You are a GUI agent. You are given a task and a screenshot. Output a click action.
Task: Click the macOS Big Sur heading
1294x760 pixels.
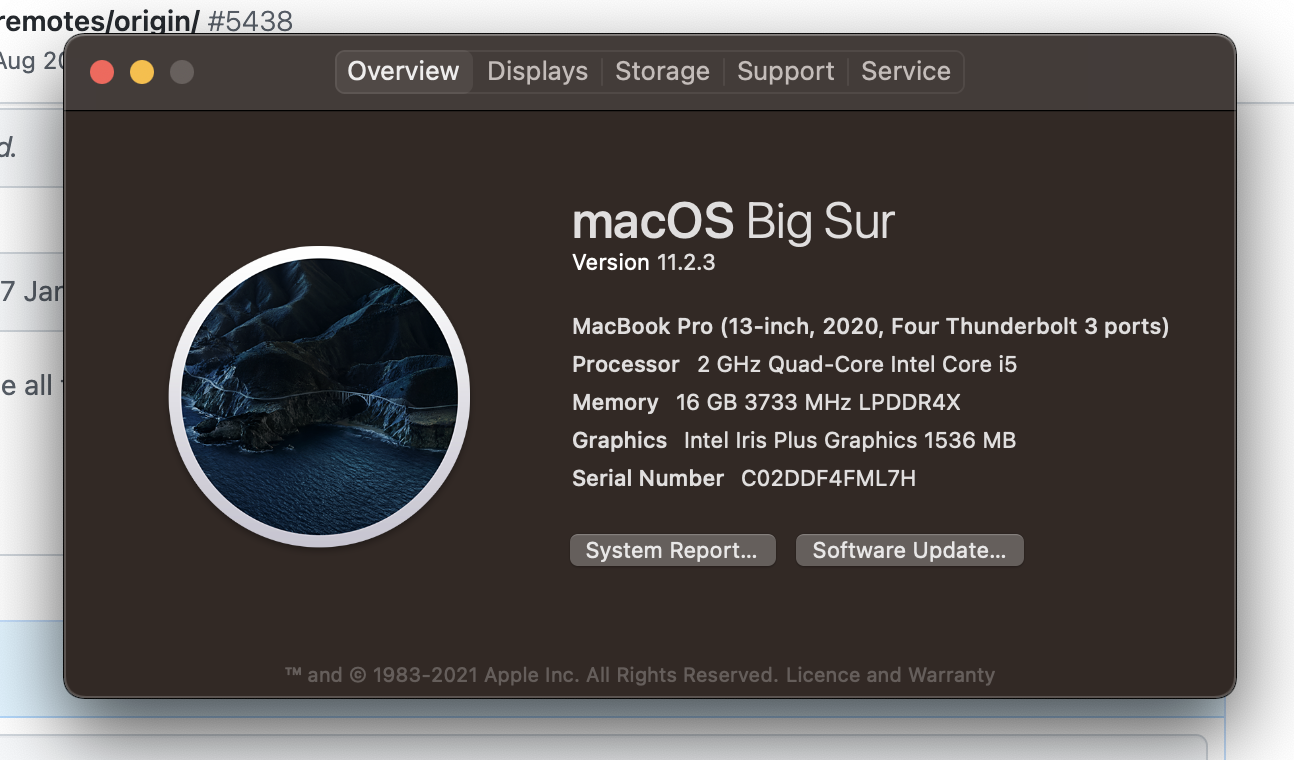pyautogui.click(x=733, y=222)
